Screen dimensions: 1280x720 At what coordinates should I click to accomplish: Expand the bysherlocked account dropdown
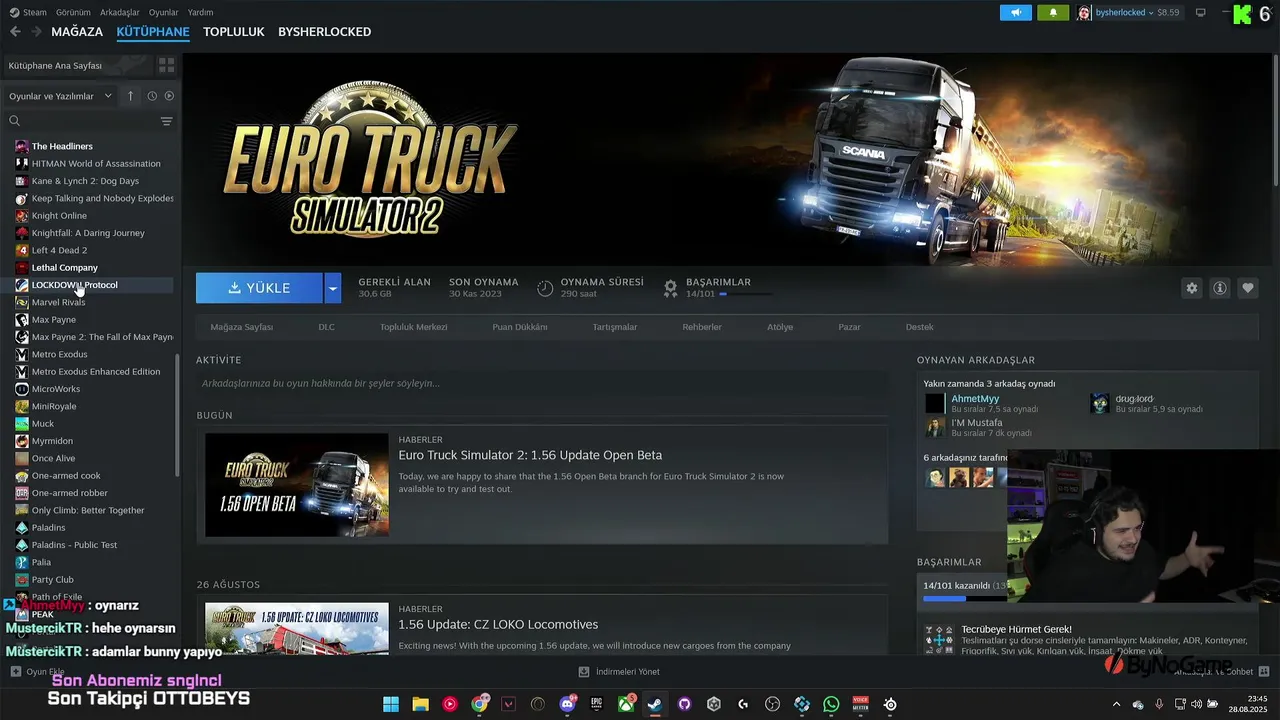[1129, 12]
